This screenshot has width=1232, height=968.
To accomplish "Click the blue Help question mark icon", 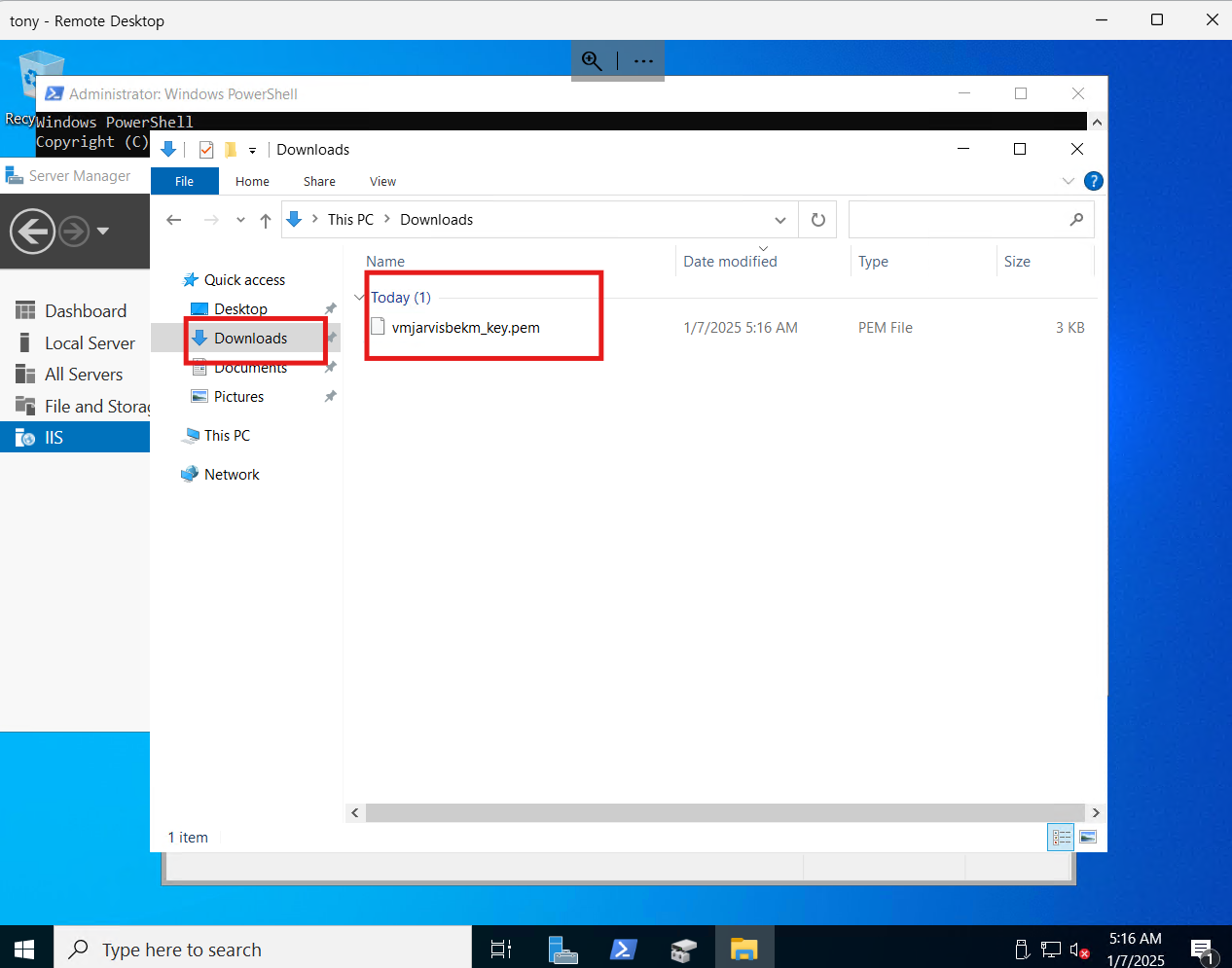I will pyautogui.click(x=1093, y=181).
